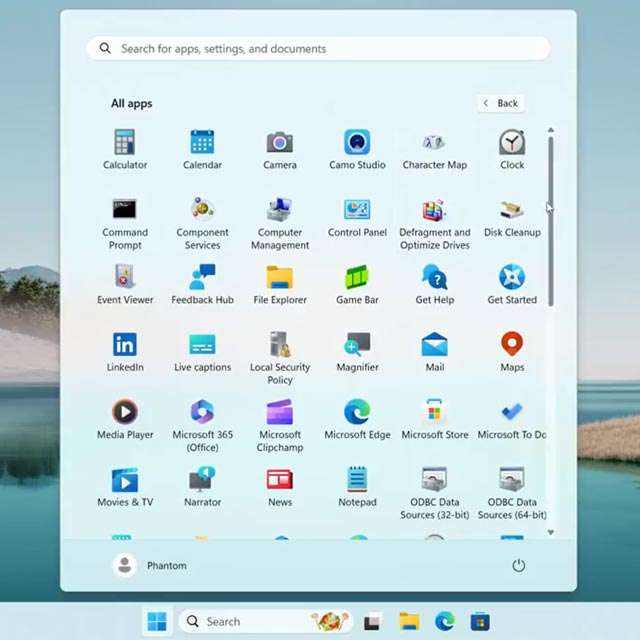Screen dimensions: 640x640
Task: Open Media Player
Action: coord(125,419)
